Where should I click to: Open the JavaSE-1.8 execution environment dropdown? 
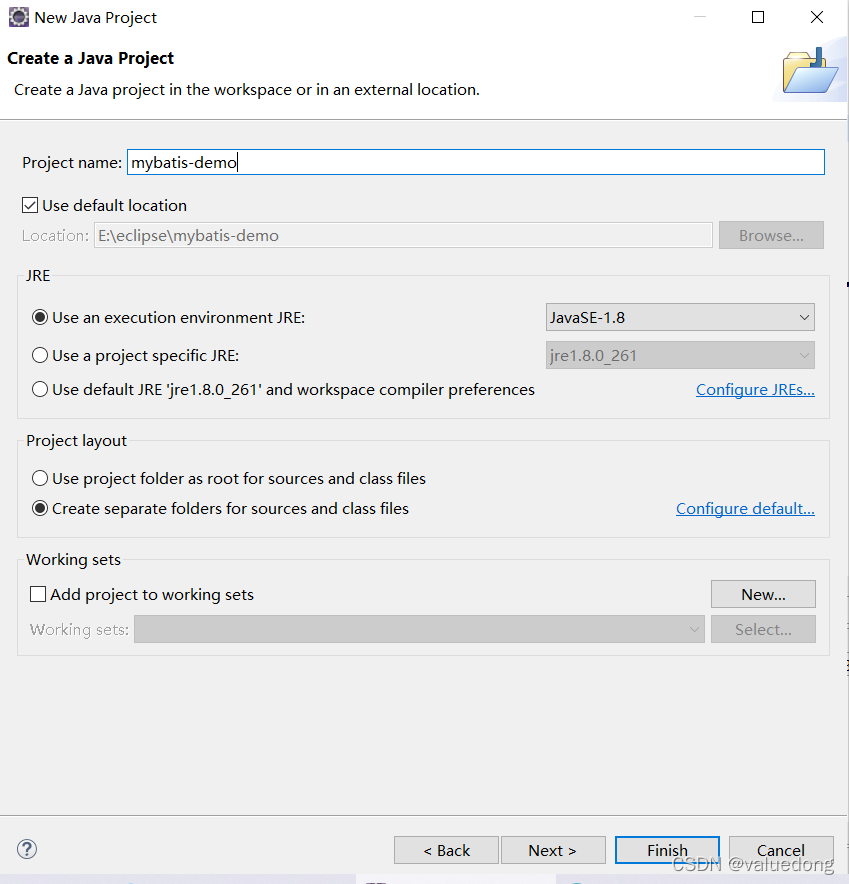tap(680, 317)
